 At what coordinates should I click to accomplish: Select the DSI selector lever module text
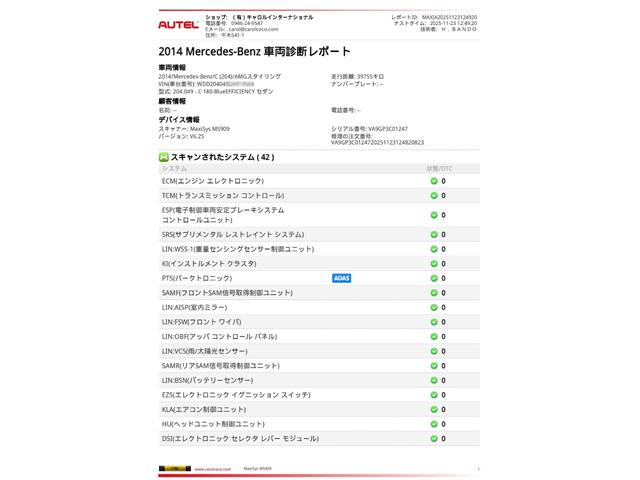(x=240, y=439)
